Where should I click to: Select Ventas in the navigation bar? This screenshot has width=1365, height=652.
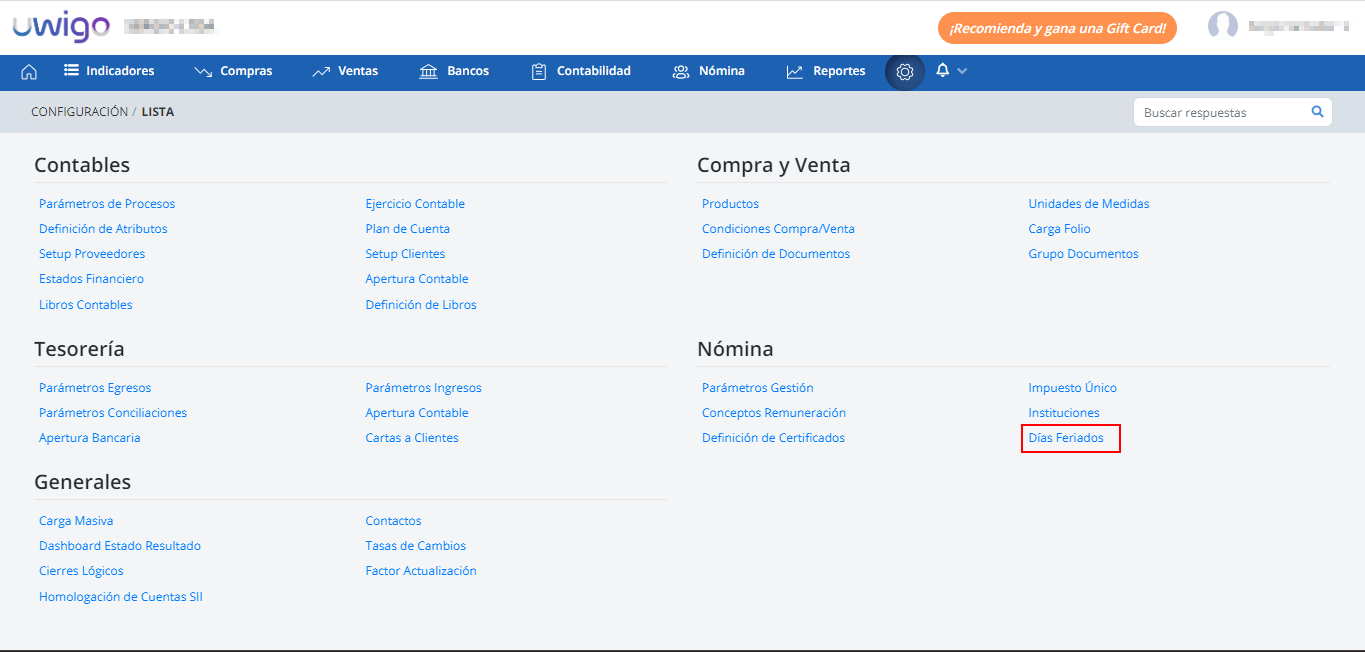(345, 71)
